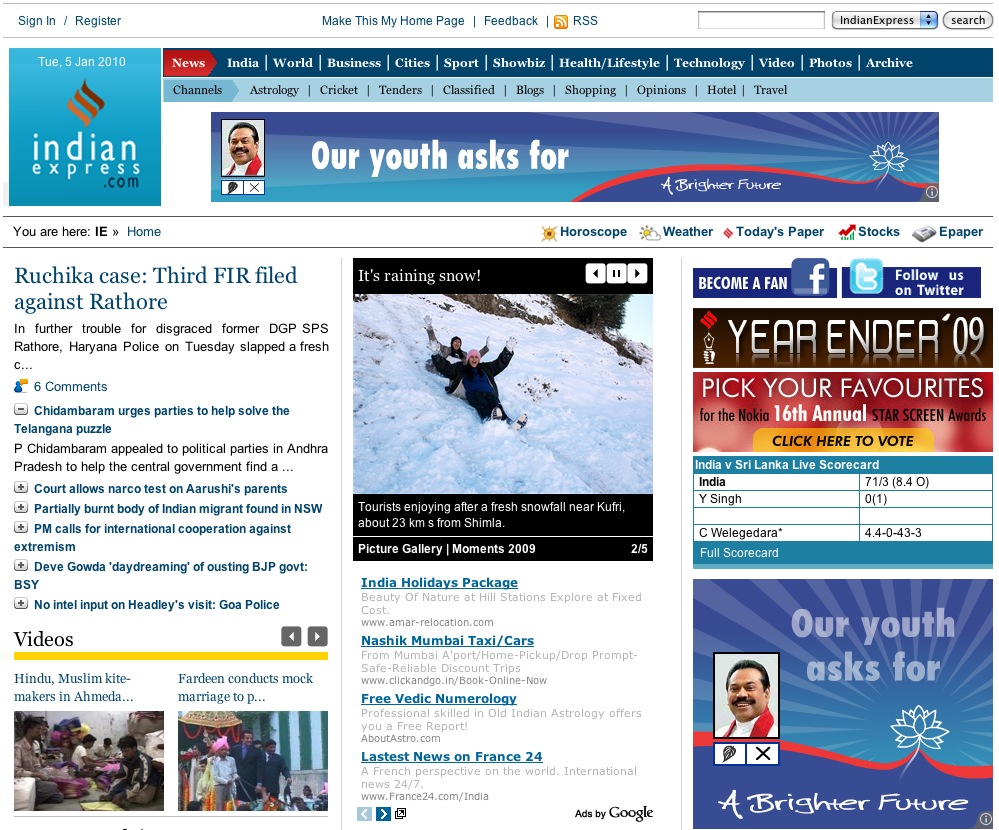This screenshot has height=830, width=999.
Task: Expand the Partially burnt body story
Action: point(21,508)
